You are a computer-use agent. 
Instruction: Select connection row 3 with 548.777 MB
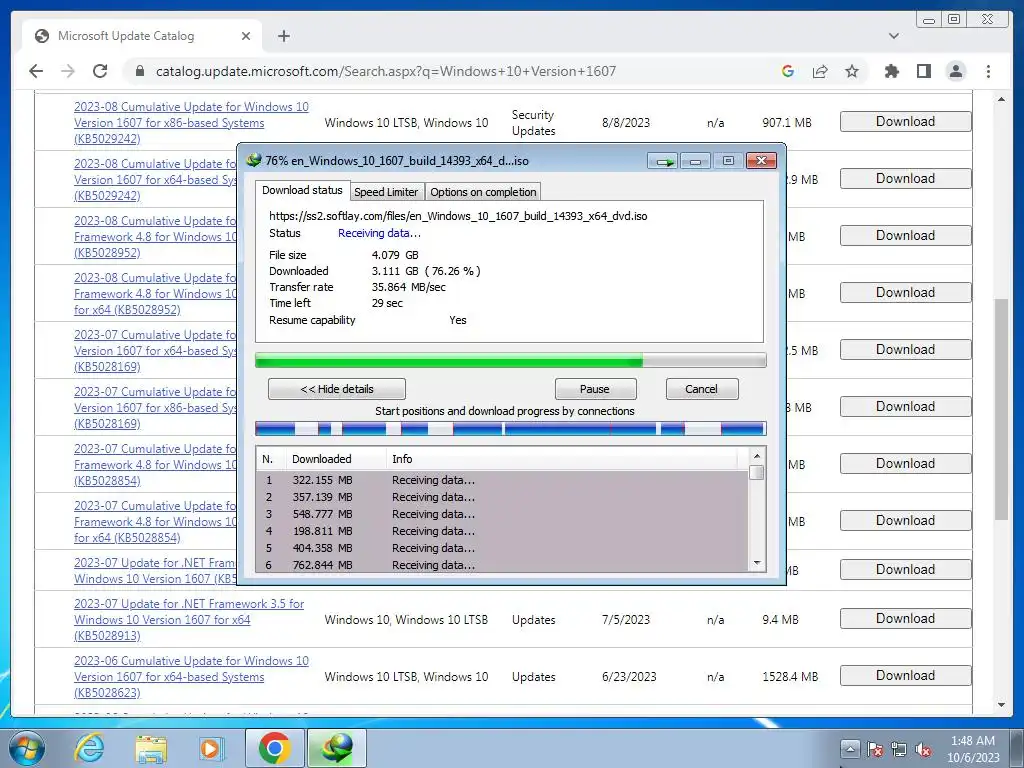(x=502, y=514)
